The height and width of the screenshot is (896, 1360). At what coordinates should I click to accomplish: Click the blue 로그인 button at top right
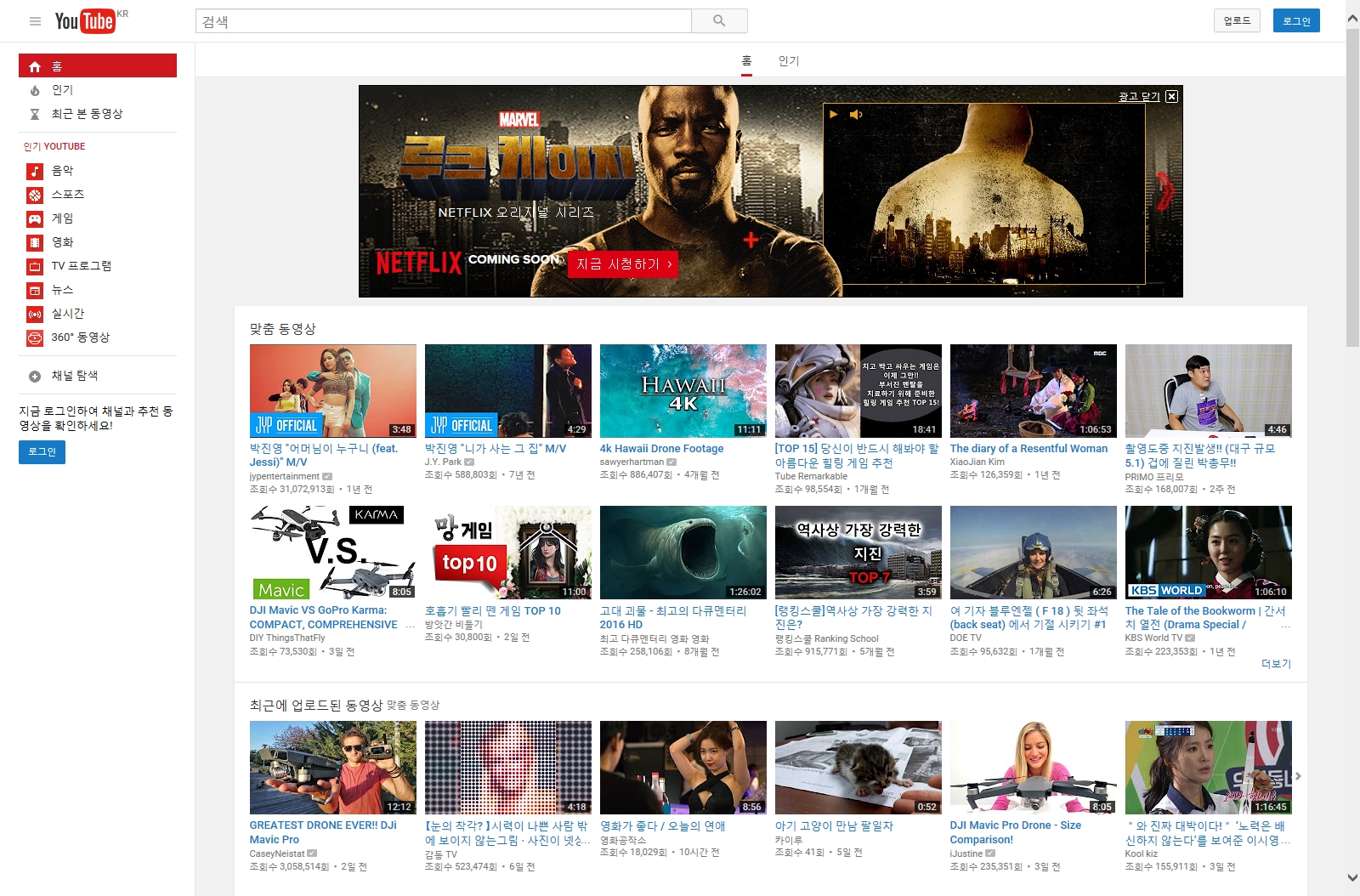(1296, 21)
